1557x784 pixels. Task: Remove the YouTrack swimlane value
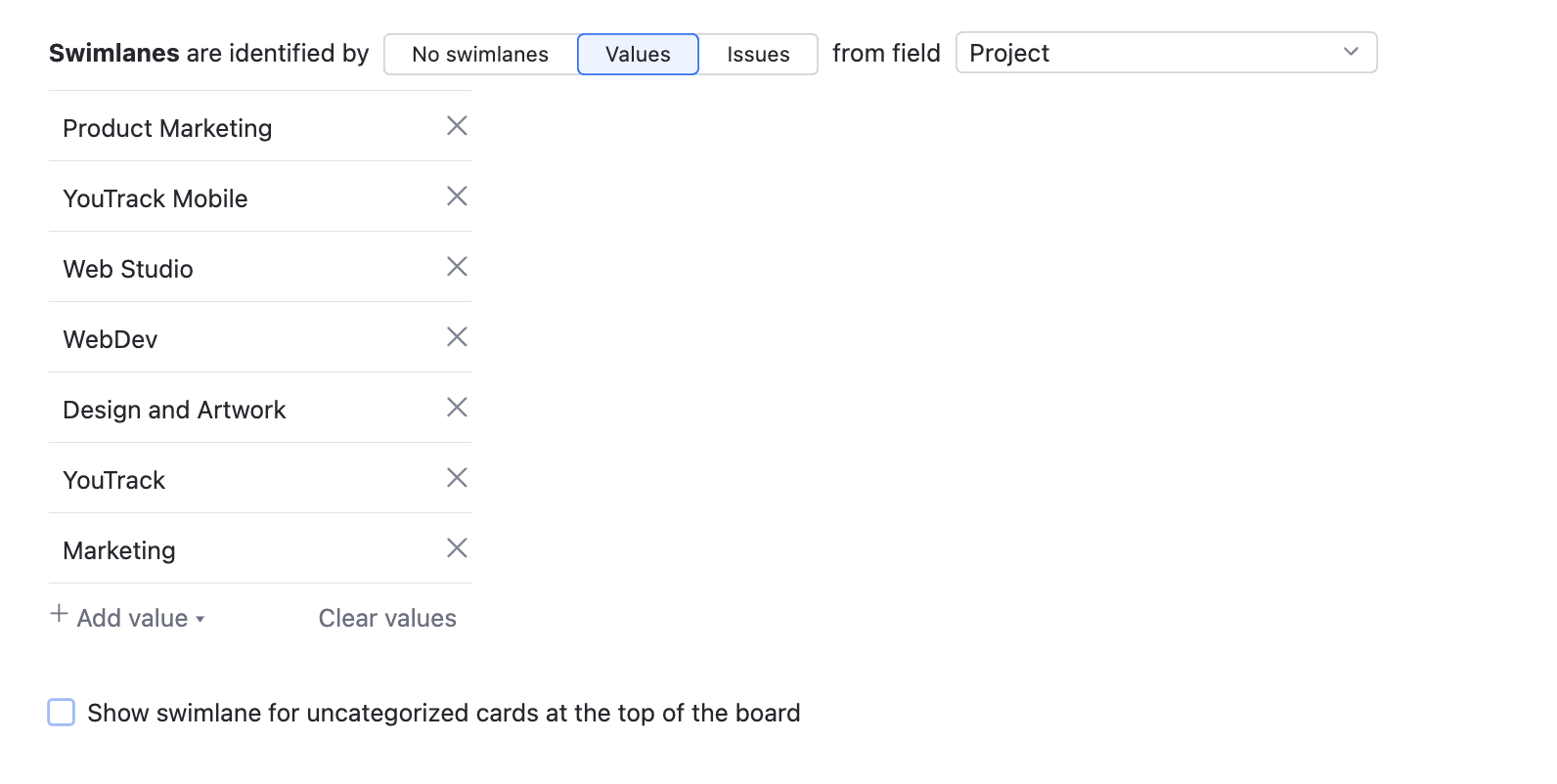(x=457, y=478)
